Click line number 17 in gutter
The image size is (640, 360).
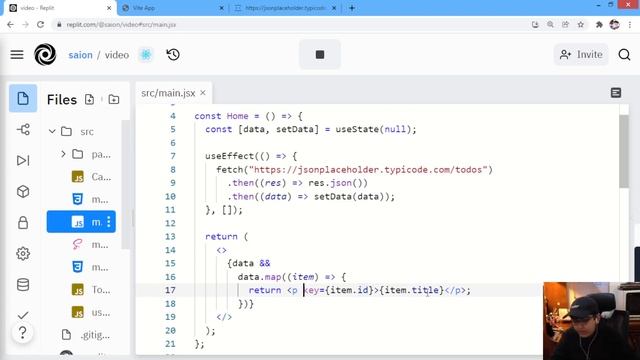[170, 290]
